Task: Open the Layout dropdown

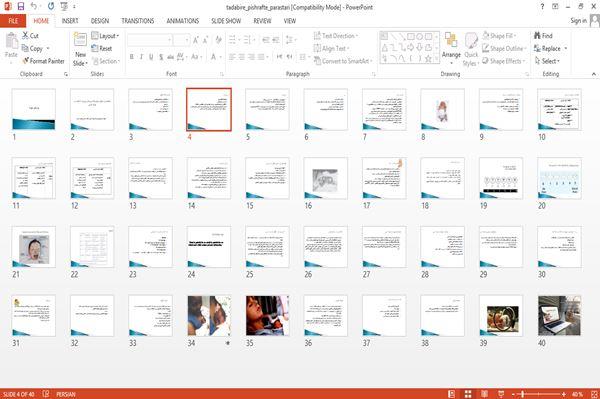Action: (106, 36)
